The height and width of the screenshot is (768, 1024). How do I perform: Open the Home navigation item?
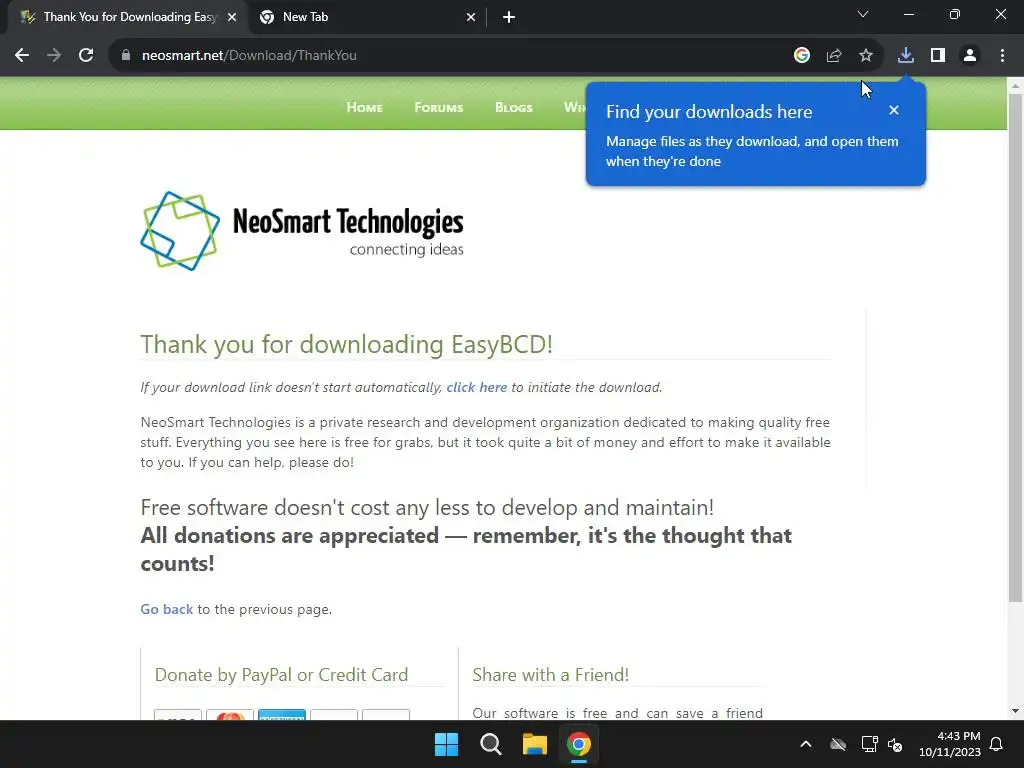point(364,107)
